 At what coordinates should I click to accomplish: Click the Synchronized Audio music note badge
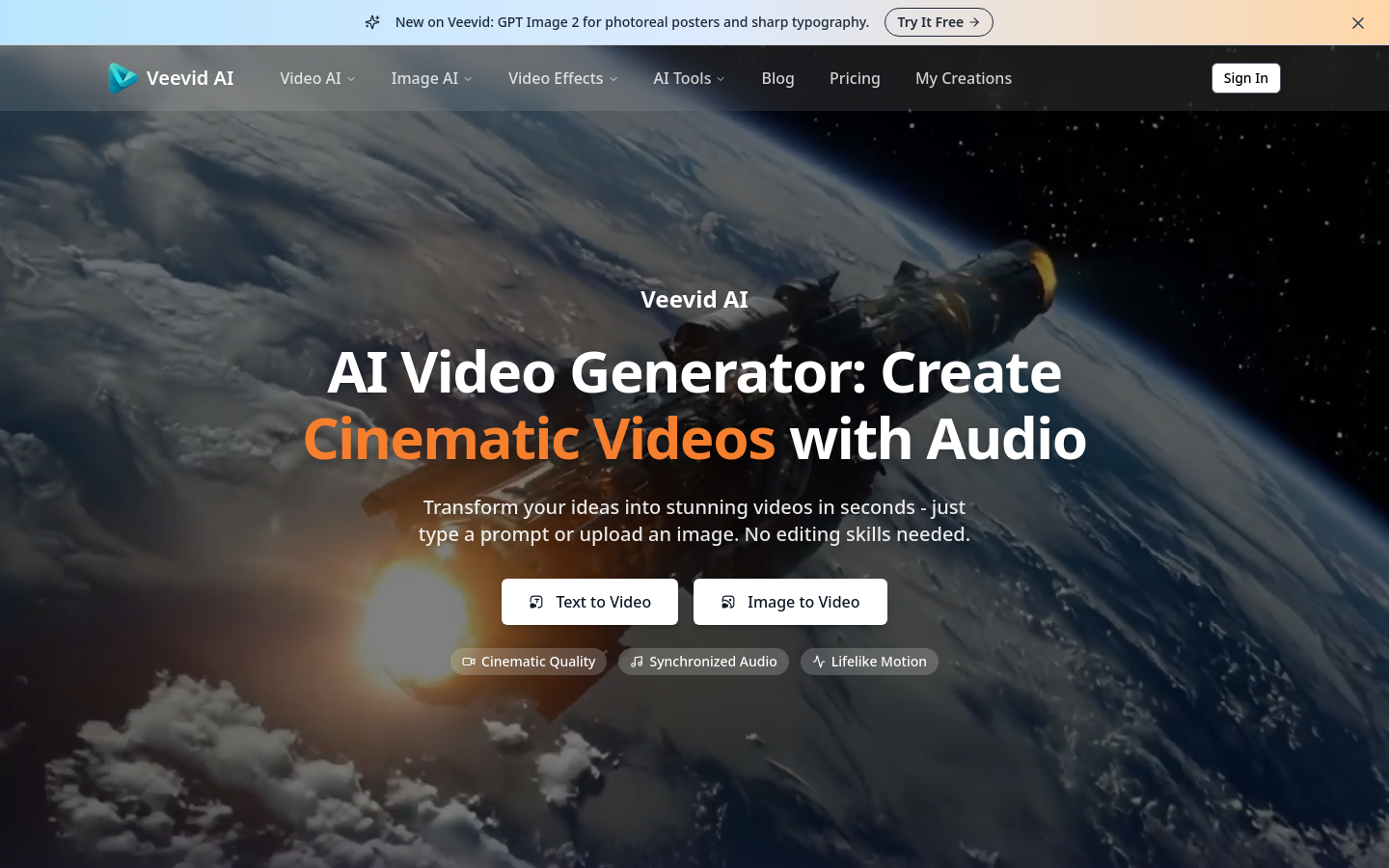click(703, 662)
